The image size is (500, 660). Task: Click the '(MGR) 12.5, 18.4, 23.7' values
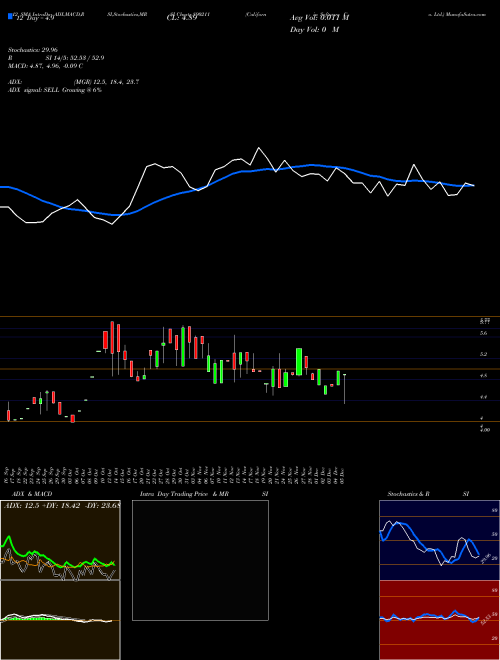tap(106, 82)
